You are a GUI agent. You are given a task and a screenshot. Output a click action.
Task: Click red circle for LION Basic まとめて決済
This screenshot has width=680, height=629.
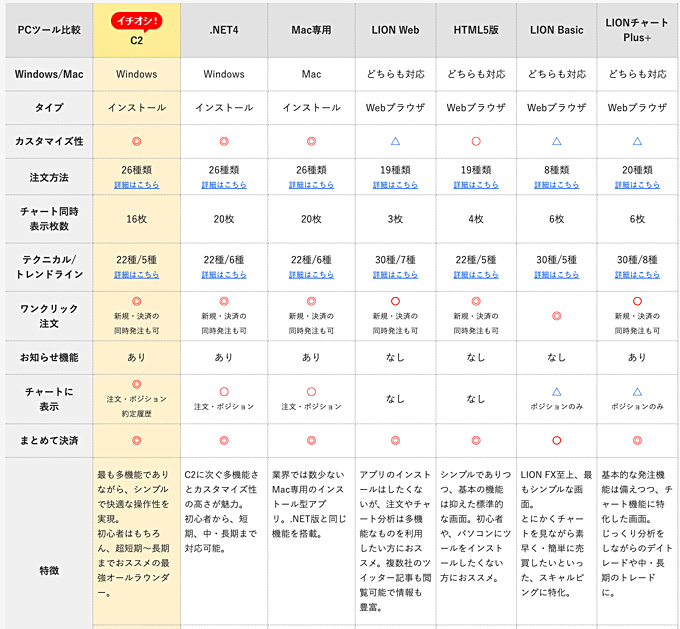(x=556, y=441)
